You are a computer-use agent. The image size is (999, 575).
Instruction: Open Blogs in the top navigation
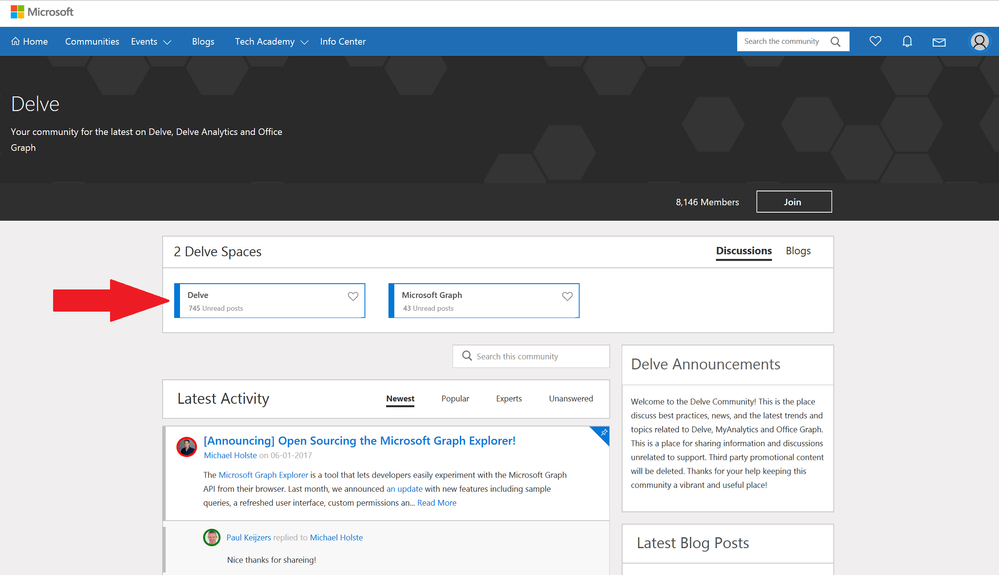(203, 41)
